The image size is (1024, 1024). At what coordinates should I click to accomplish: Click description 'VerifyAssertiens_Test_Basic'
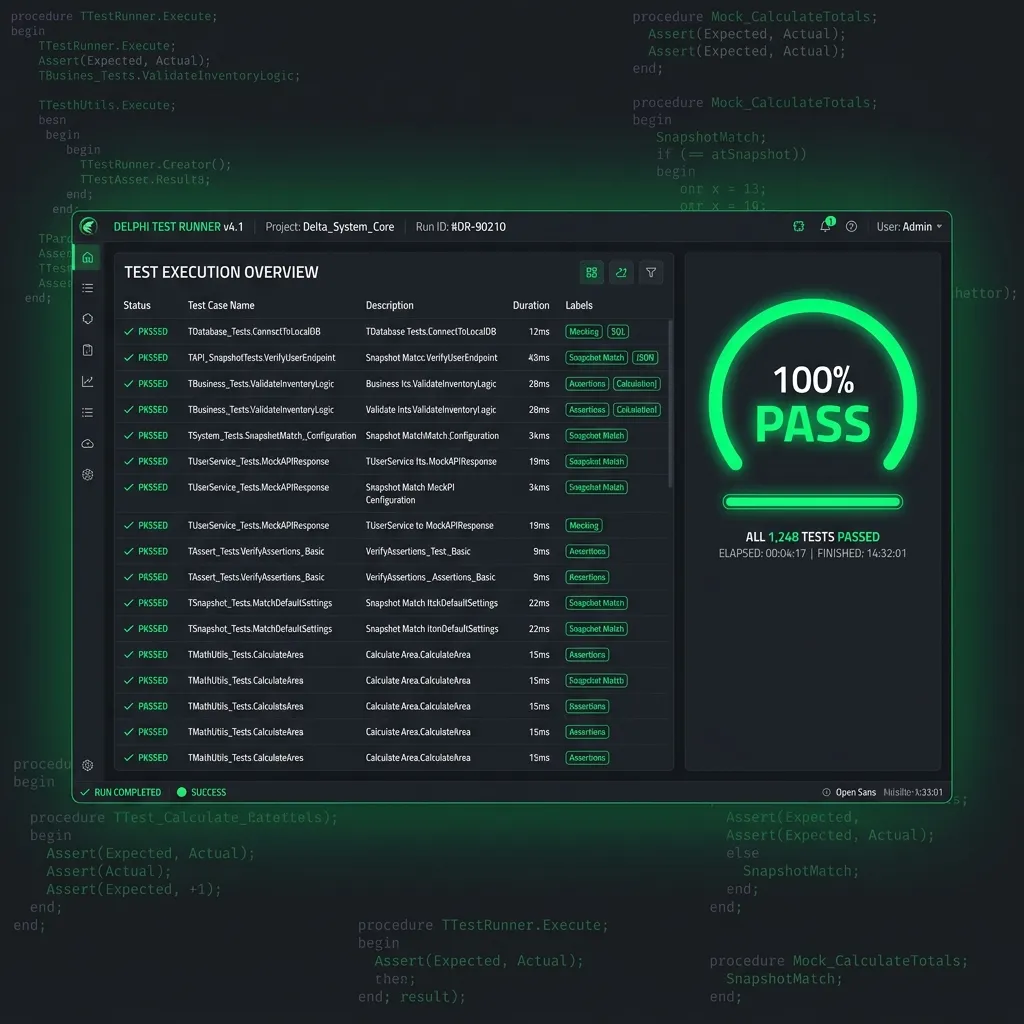point(417,551)
